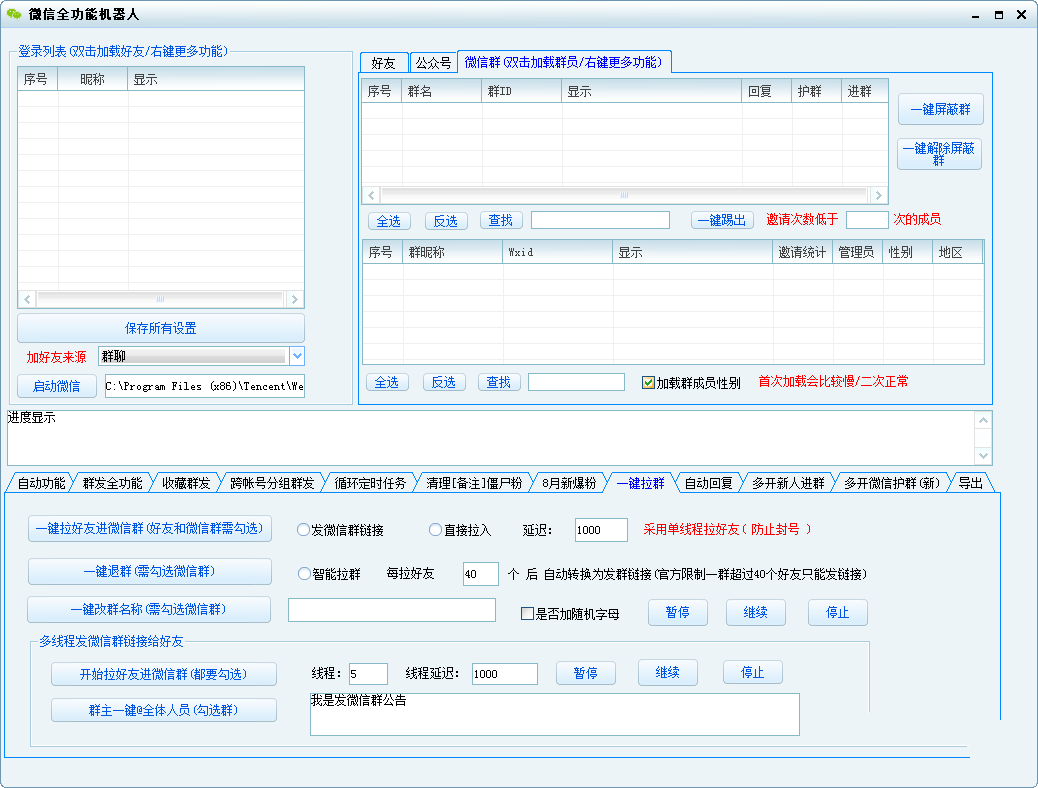
Task: Open the 公众号 tab
Action: click(433, 63)
